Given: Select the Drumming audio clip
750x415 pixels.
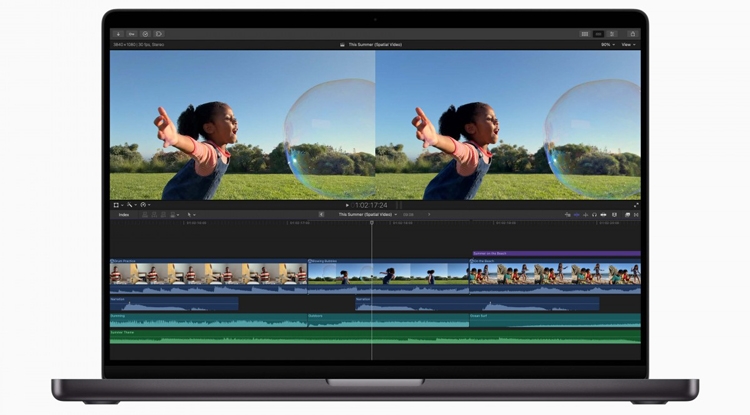Looking at the screenshot, I should [x=208, y=320].
